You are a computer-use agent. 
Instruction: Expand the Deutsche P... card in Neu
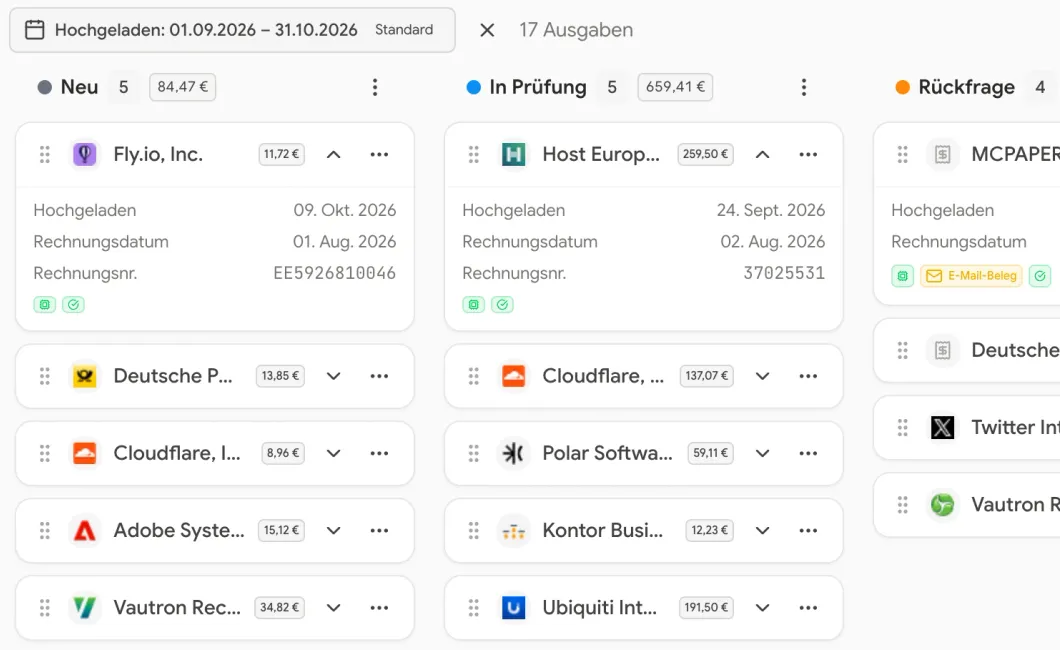point(333,376)
